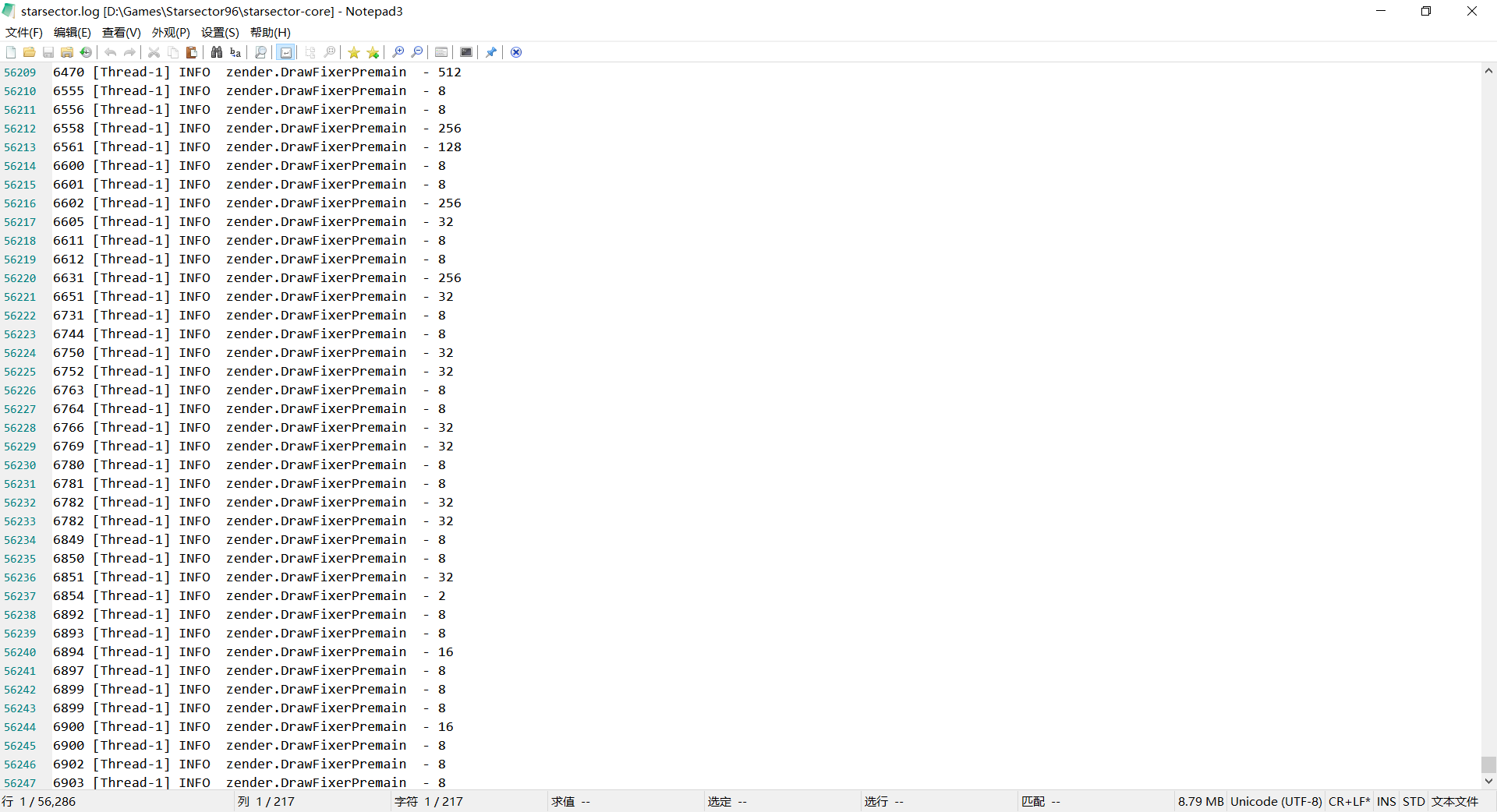Click the Open file folder icon
The height and width of the screenshot is (812, 1497).
(29, 52)
